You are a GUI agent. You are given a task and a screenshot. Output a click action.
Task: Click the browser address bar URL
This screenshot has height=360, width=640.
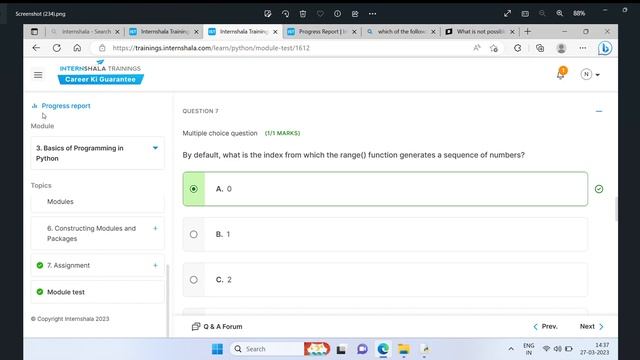click(211, 48)
